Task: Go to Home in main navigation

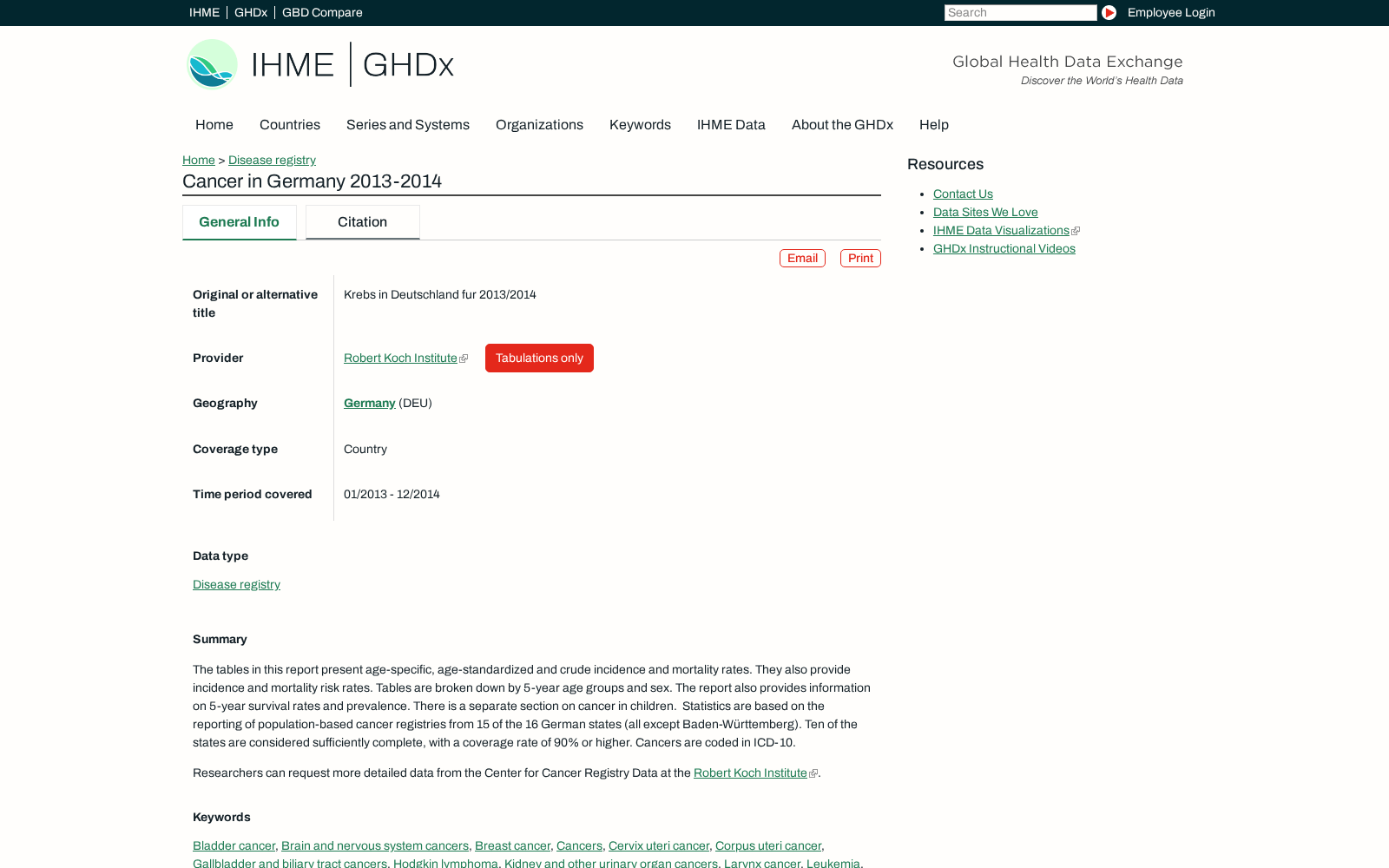Action: click(x=214, y=125)
